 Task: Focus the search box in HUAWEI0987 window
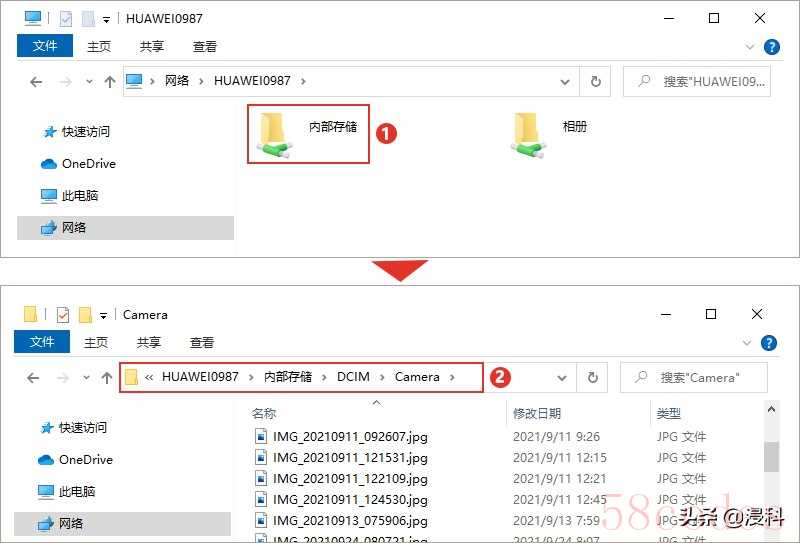coord(697,82)
